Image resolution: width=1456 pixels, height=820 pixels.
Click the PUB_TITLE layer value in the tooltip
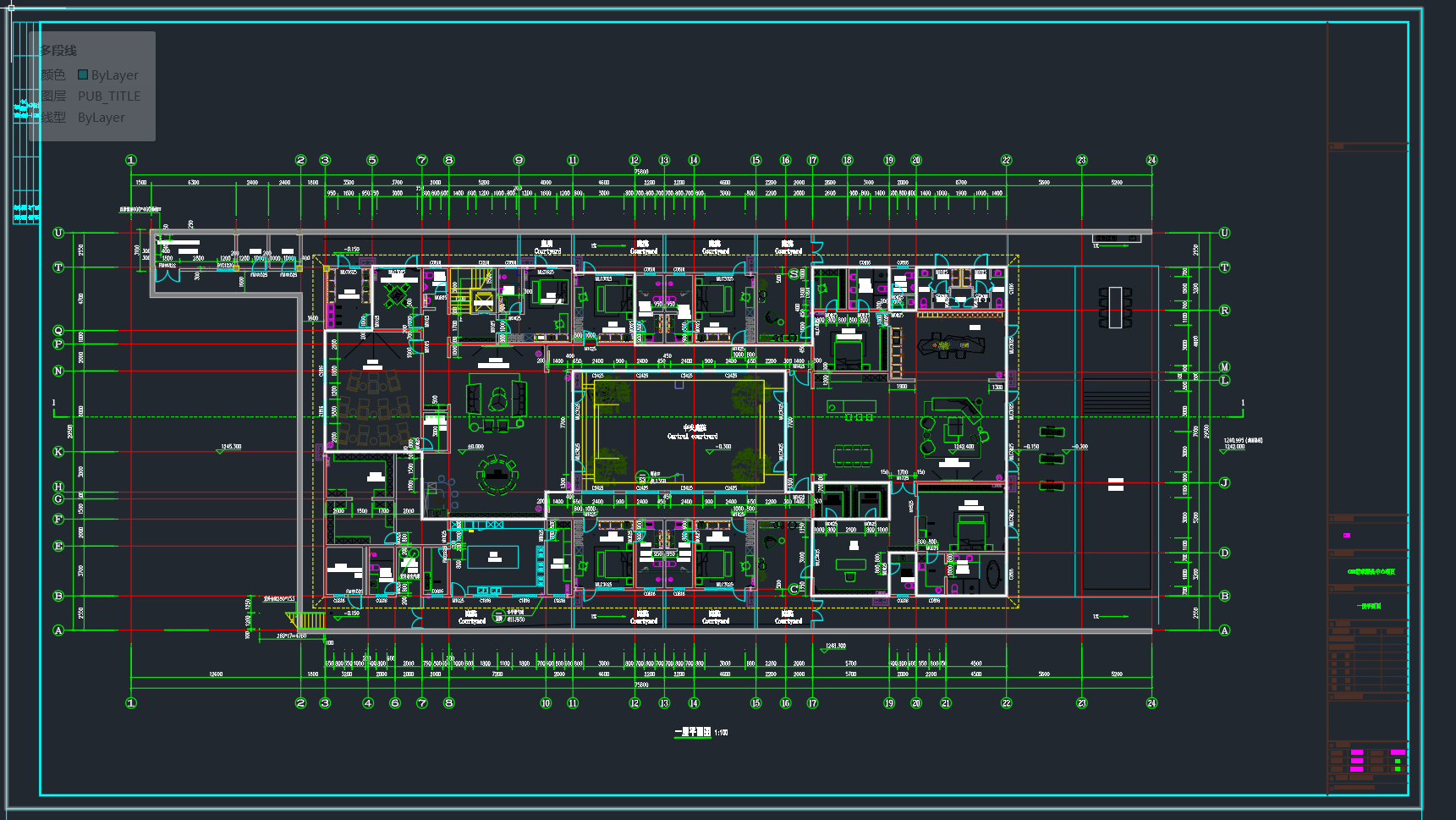[x=109, y=96]
